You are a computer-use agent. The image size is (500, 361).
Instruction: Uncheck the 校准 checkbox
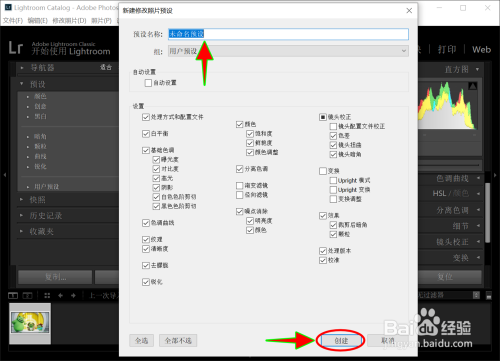pos(323,260)
